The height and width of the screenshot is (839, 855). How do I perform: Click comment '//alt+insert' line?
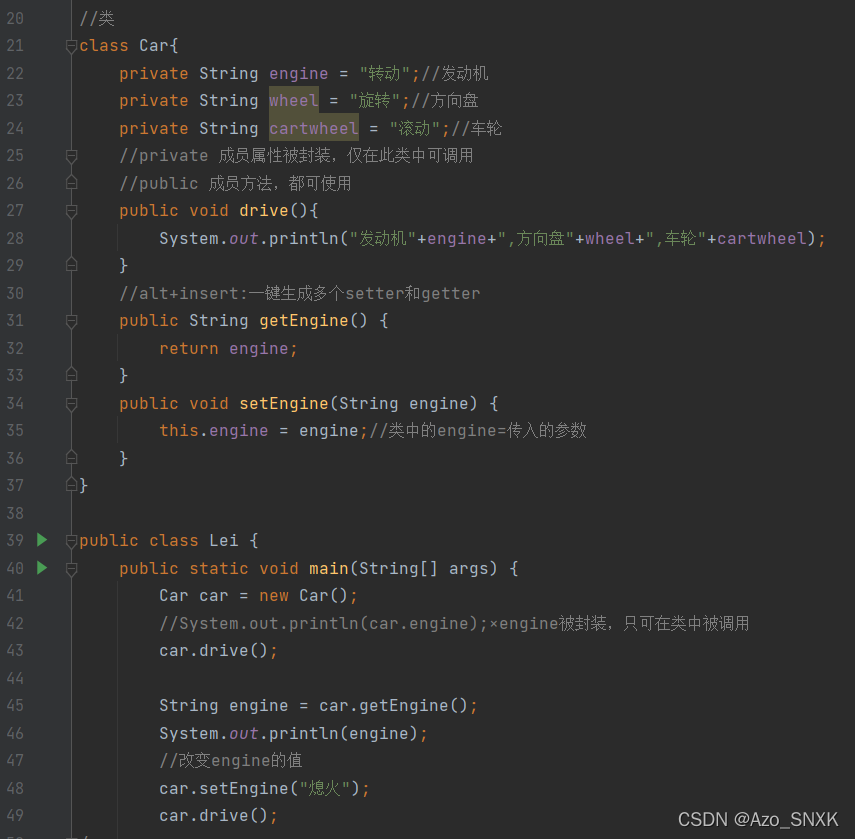pyautogui.click(x=299, y=293)
